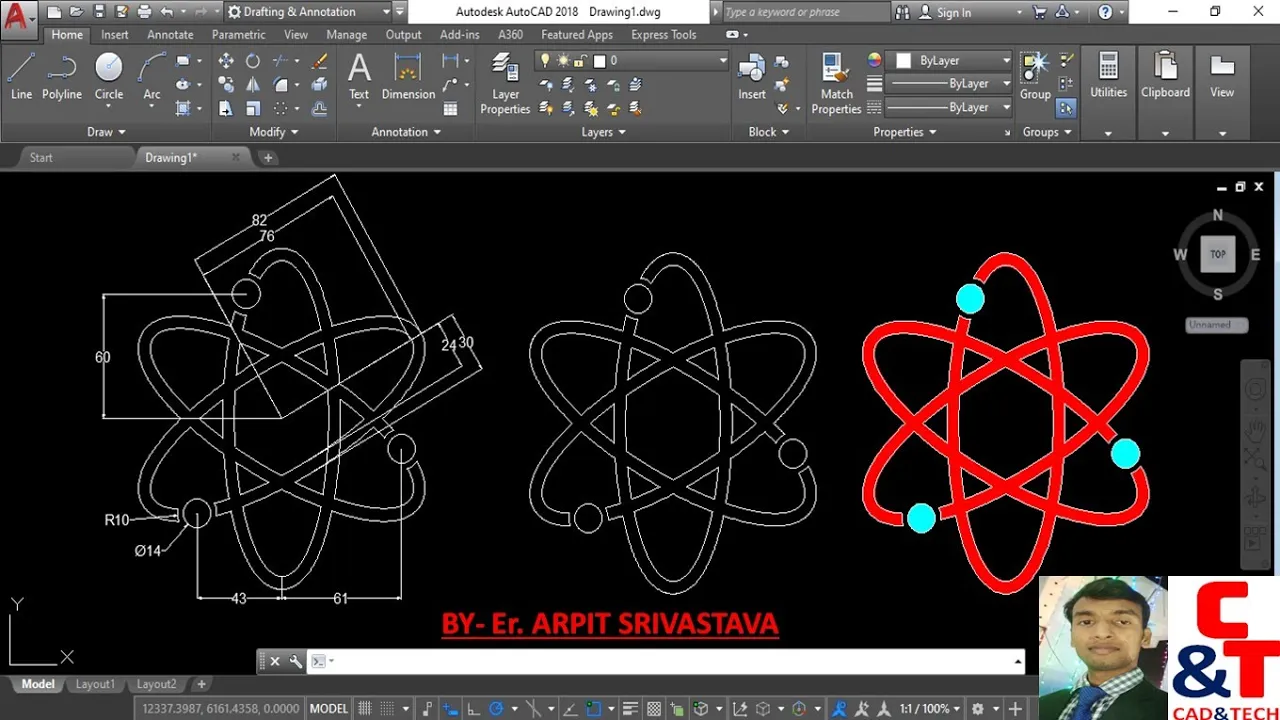Viewport: 1280px width, 720px height.
Task: Click the Sign In button
Action: pos(953,12)
